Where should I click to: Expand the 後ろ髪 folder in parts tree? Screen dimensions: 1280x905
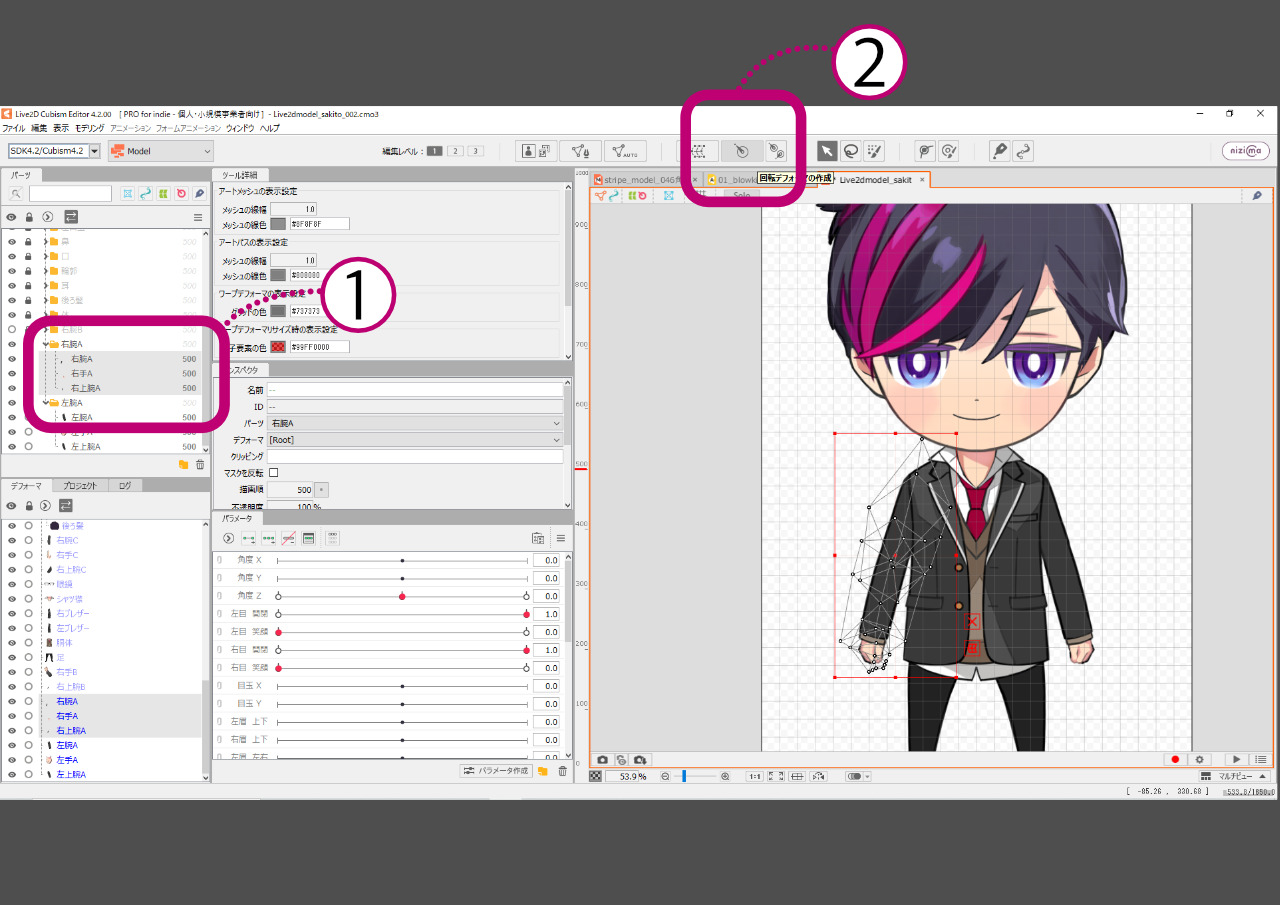(x=46, y=300)
